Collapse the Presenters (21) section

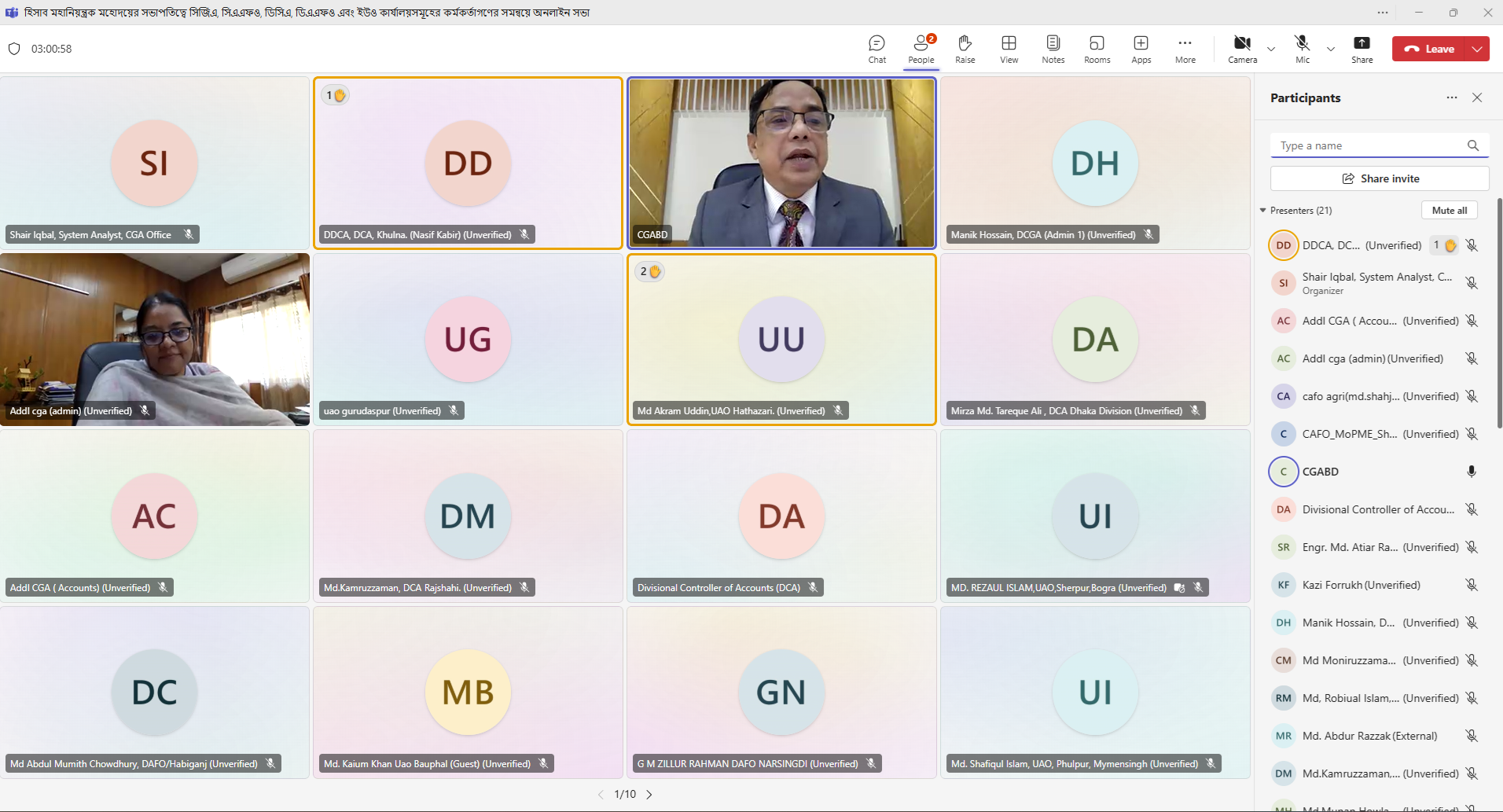pyautogui.click(x=1263, y=211)
